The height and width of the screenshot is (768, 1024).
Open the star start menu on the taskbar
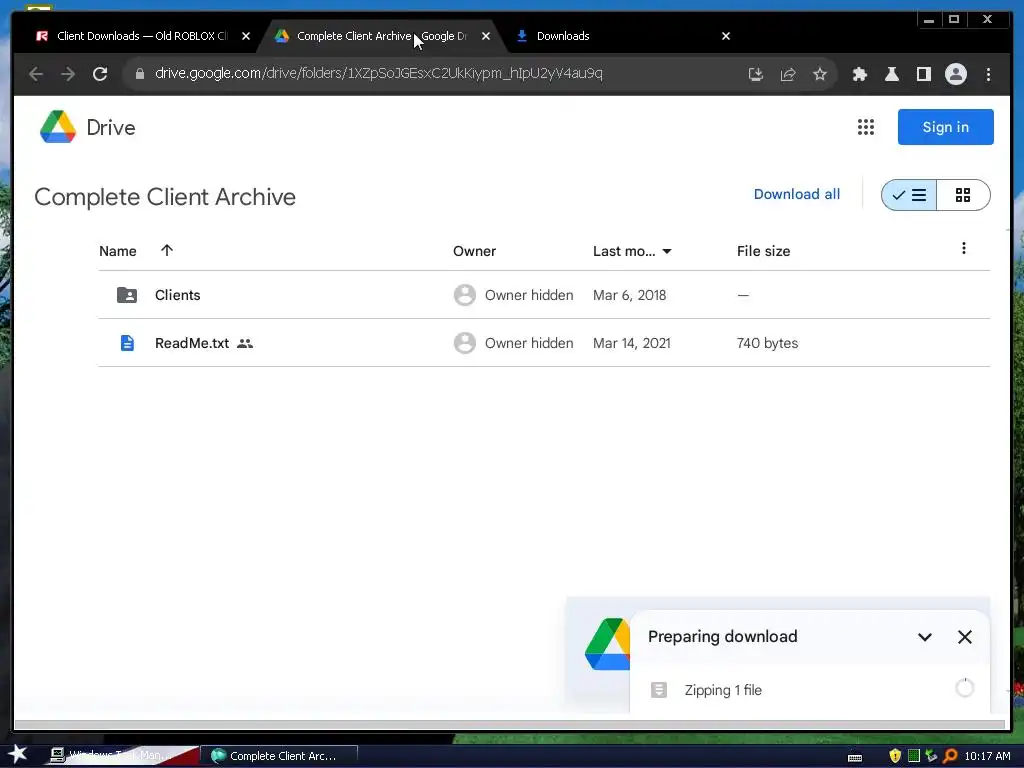click(x=17, y=755)
